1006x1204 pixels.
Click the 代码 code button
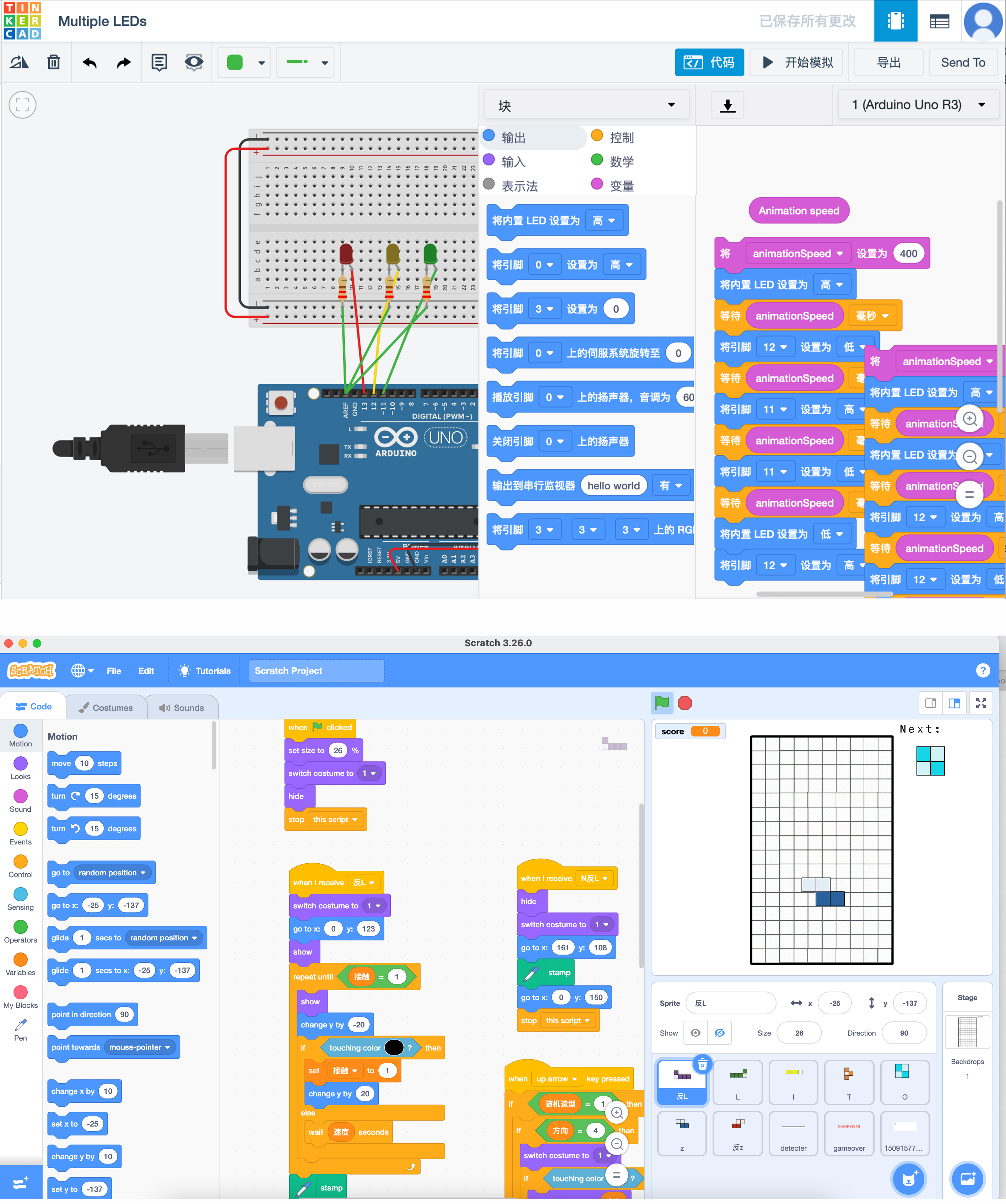click(709, 62)
